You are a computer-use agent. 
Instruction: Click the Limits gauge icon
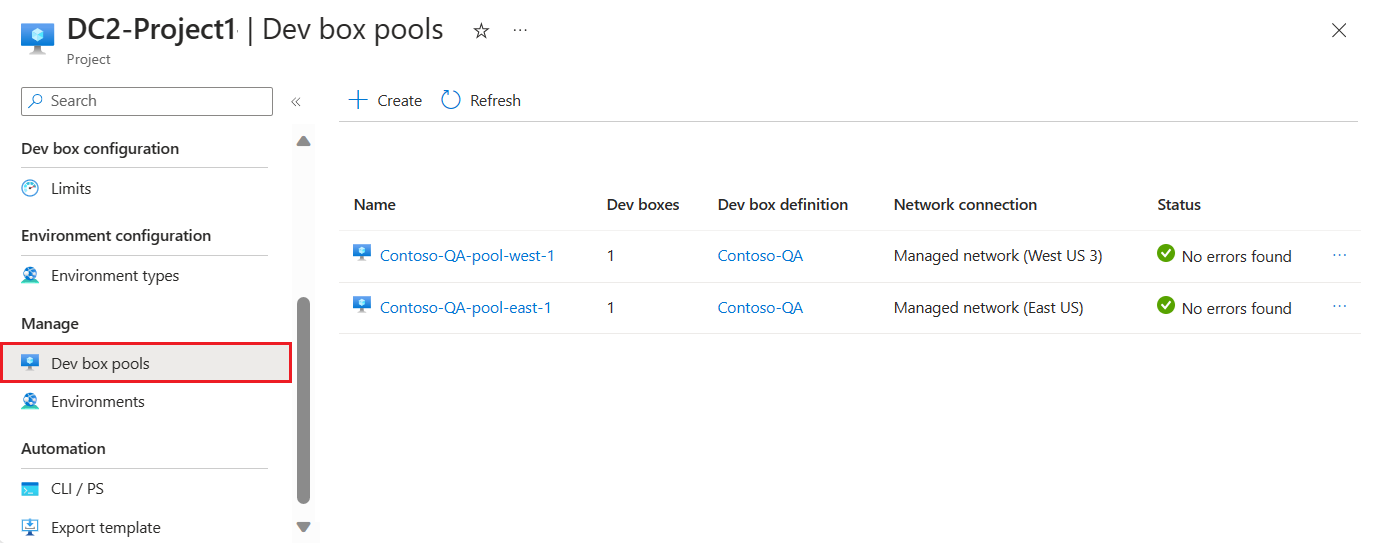pos(30,188)
